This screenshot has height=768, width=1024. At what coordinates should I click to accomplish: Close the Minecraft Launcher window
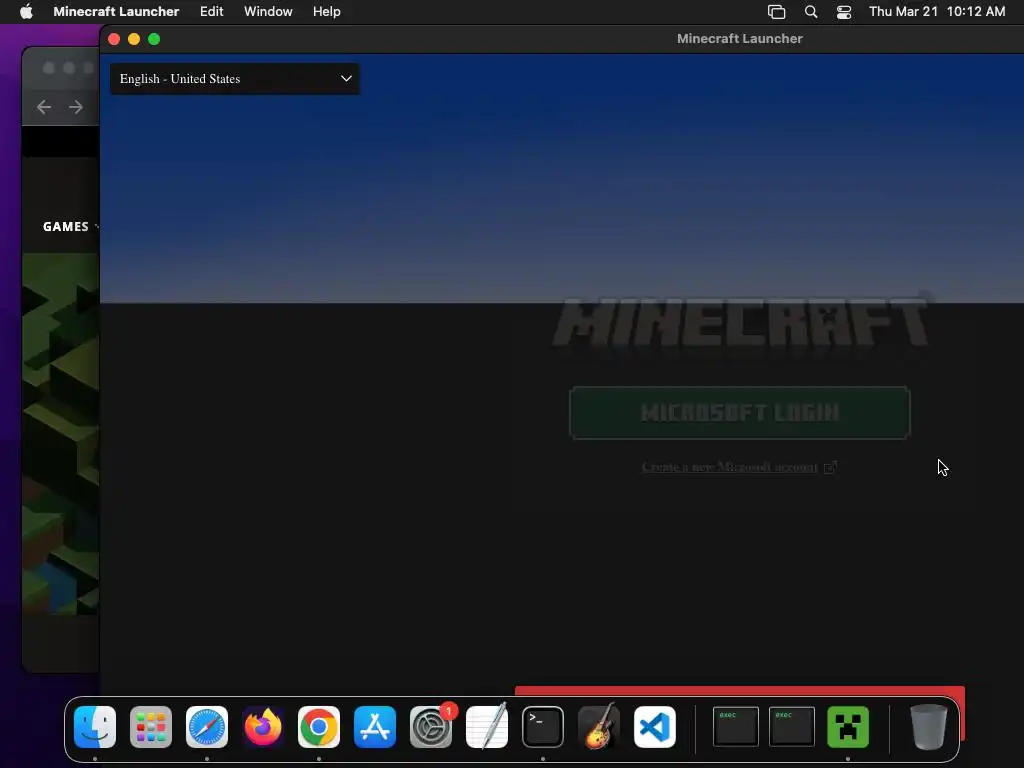(x=114, y=39)
